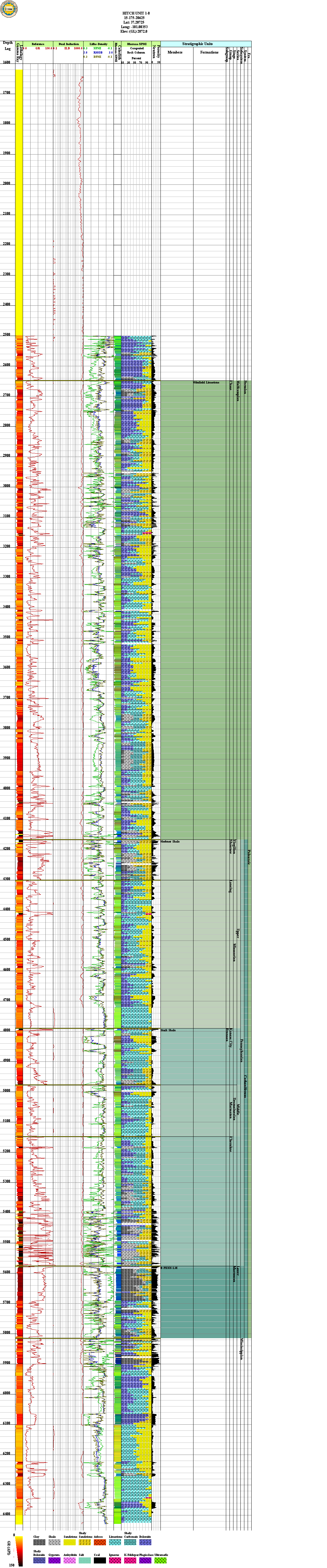
Task: Click the Formations column header
Action: (x=210, y=52)
